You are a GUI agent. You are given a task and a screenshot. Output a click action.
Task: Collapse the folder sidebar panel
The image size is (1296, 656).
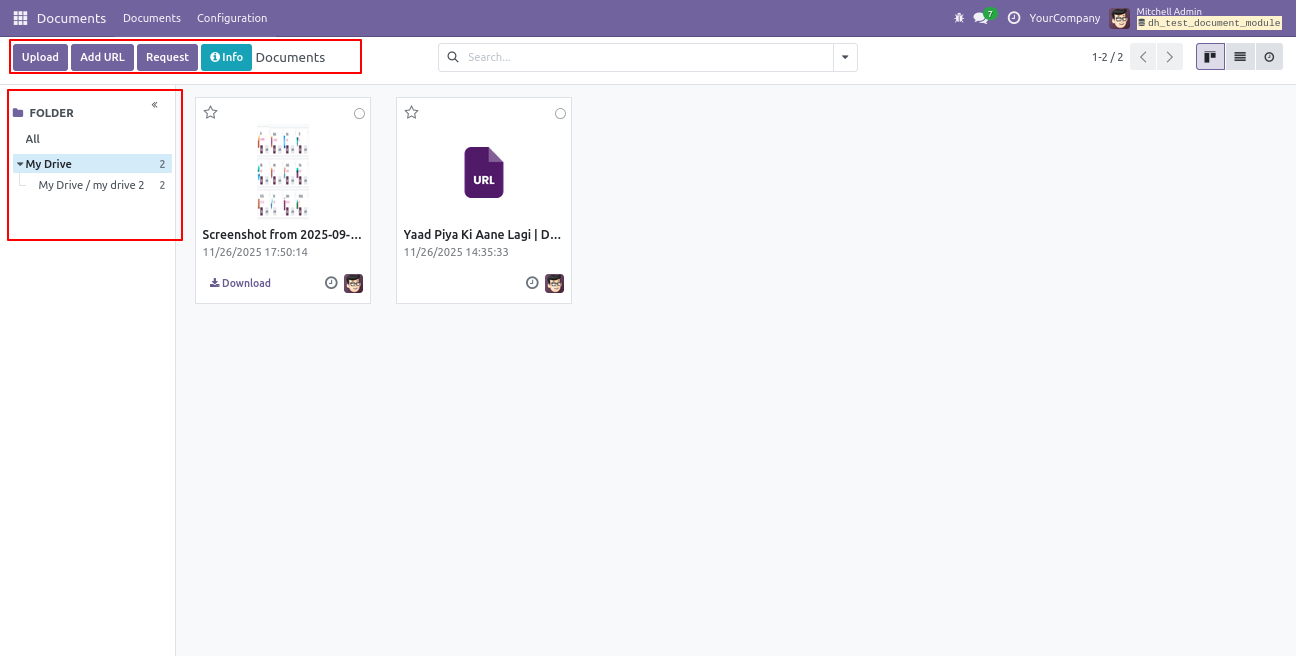[155, 105]
